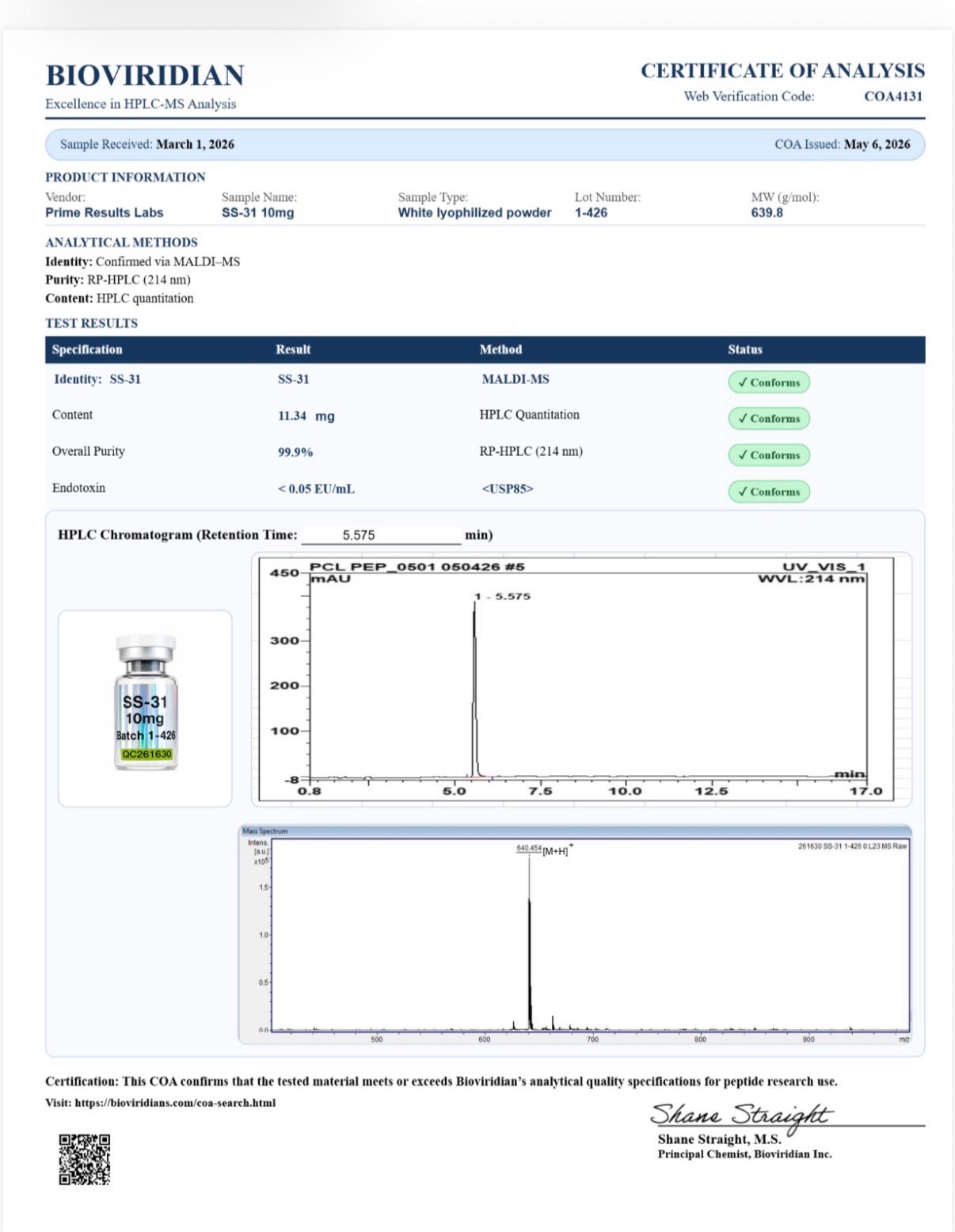This screenshot has width=955, height=1232.
Task: Select the endotoxin result < 0.05 EU/mL
Action: 316,489
